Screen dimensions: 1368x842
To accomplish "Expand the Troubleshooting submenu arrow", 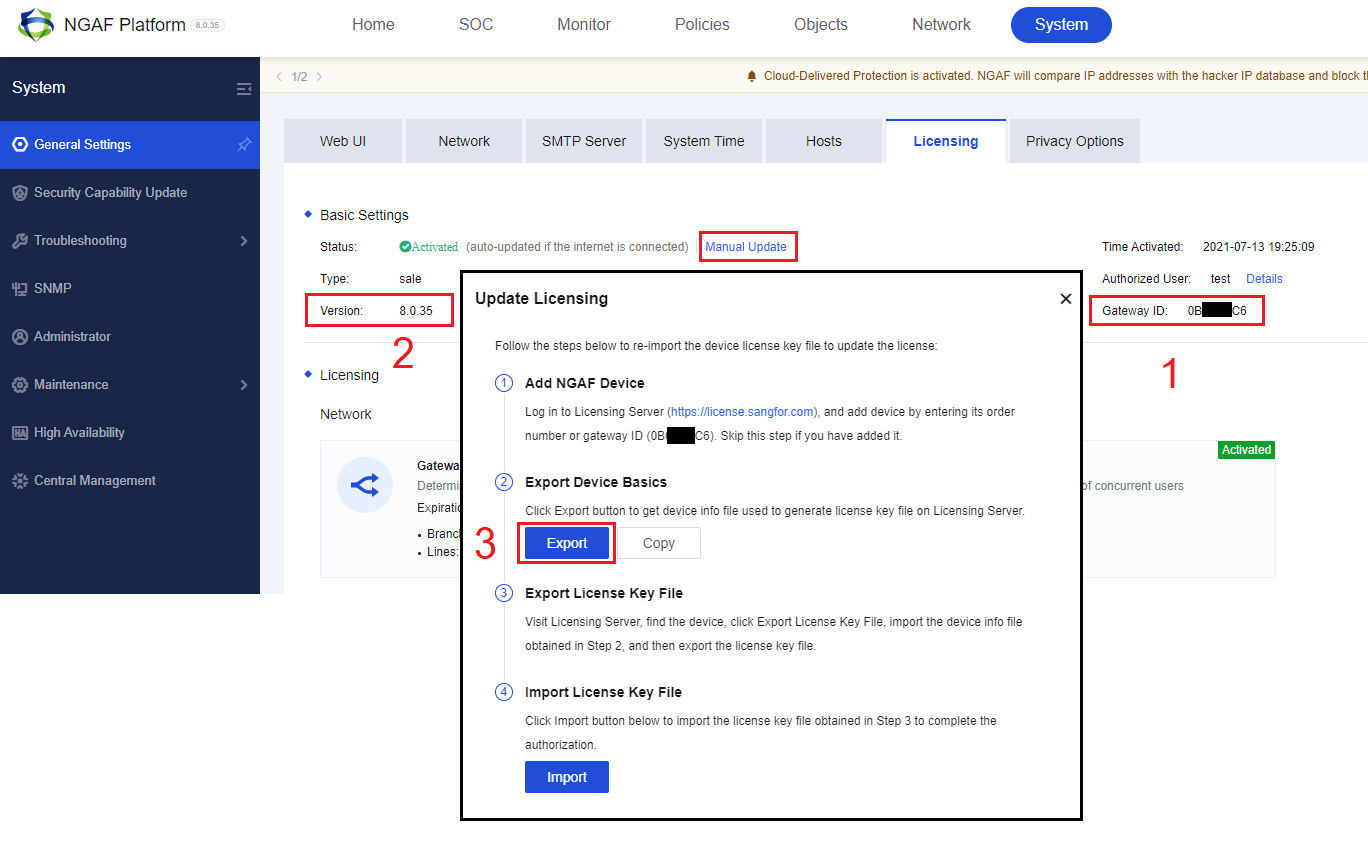I will 244,241.
